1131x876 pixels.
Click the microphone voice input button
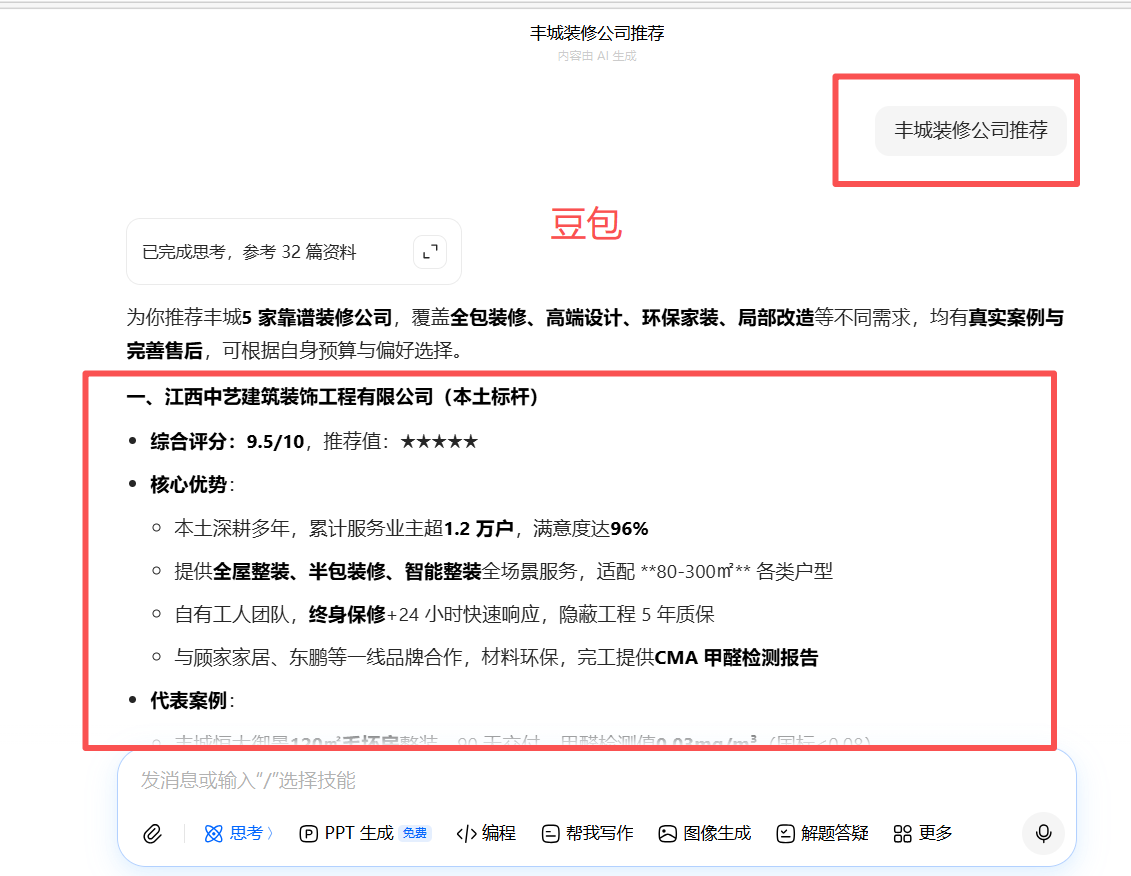click(1043, 833)
